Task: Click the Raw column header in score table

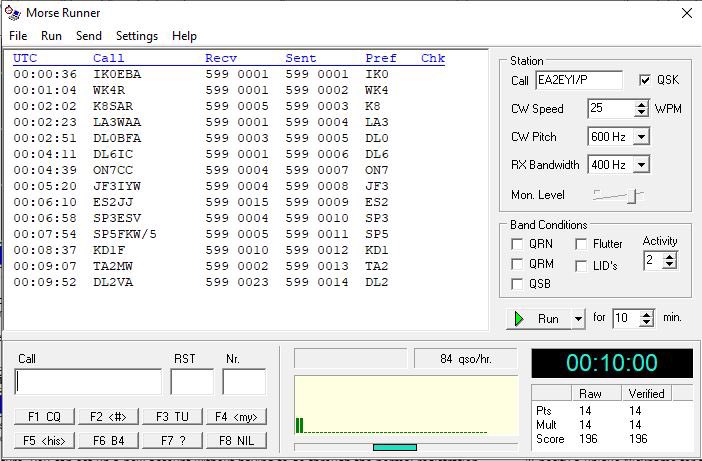Action: click(596, 393)
